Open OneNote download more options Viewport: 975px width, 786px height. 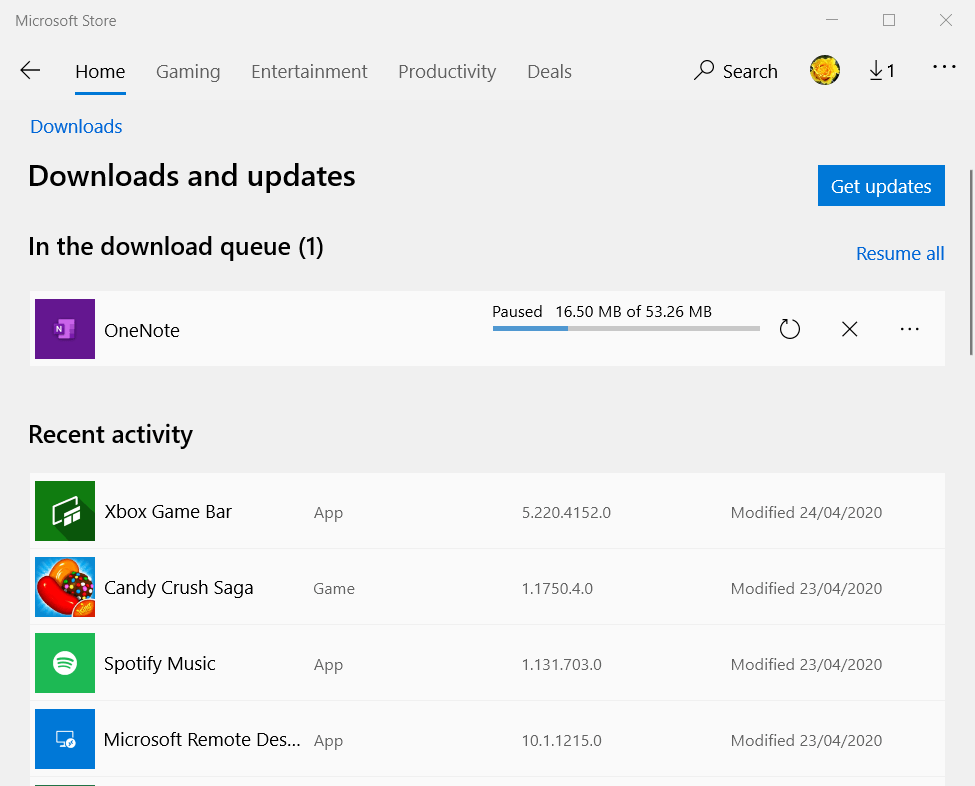tap(909, 329)
